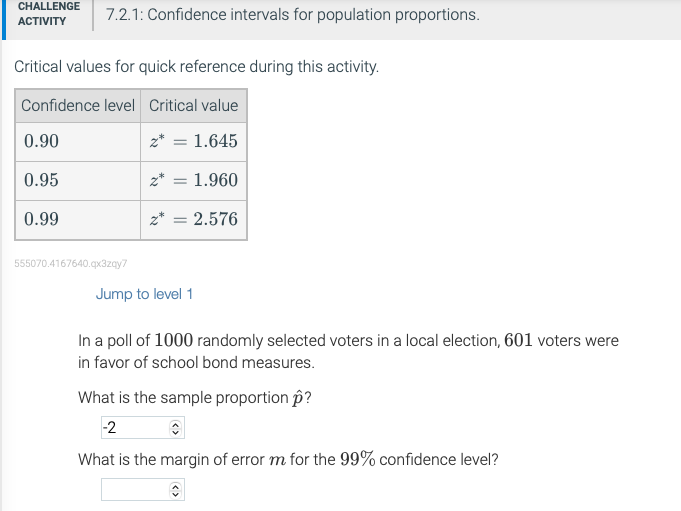
Task: Select the Critical value column header
Action: click(194, 106)
